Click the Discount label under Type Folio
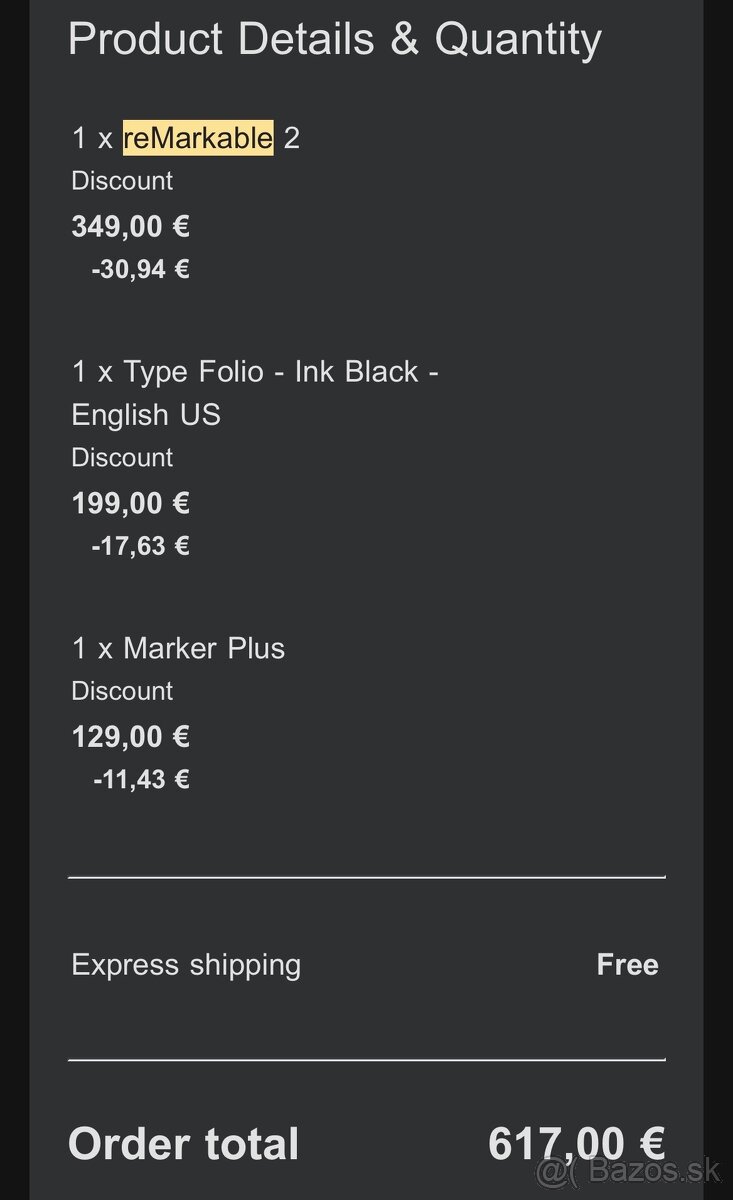This screenshot has width=733, height=1200. pyautogui.click(x=122, y=458)
